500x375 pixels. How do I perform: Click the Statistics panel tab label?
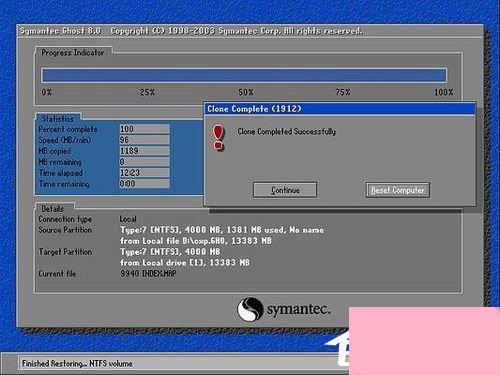point(58,119)
